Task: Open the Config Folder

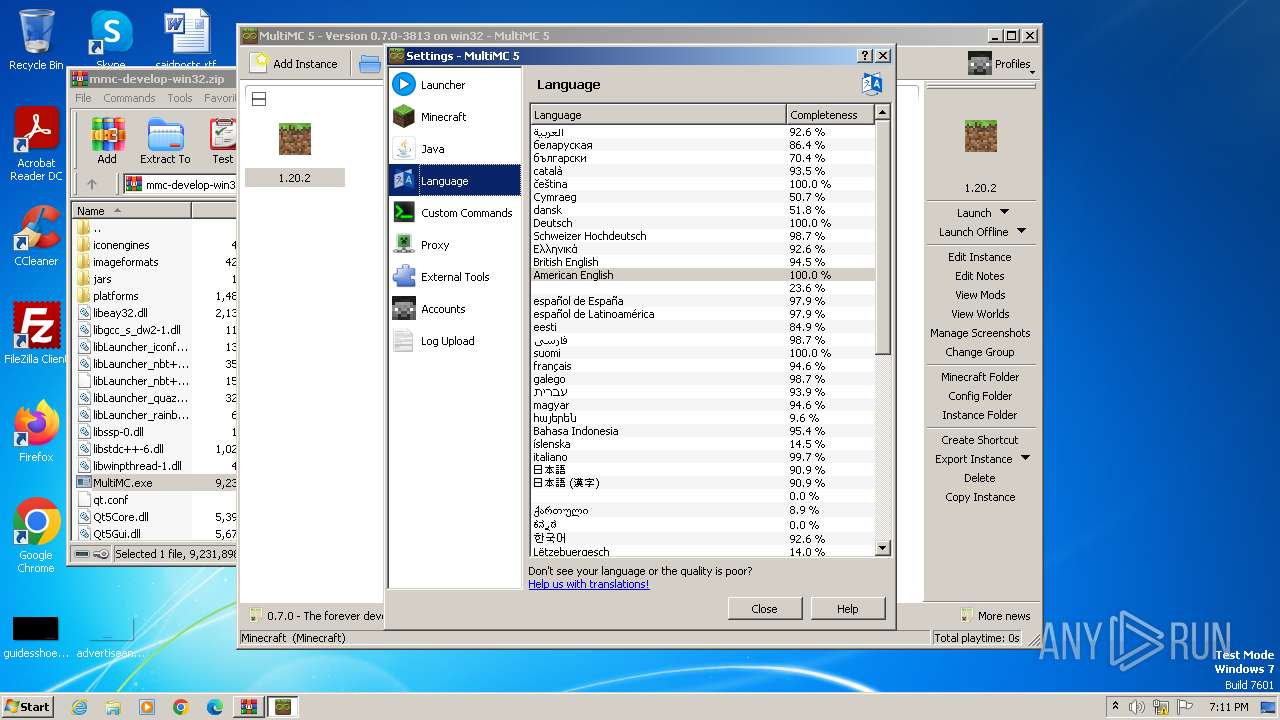Action: click(979, 396)
